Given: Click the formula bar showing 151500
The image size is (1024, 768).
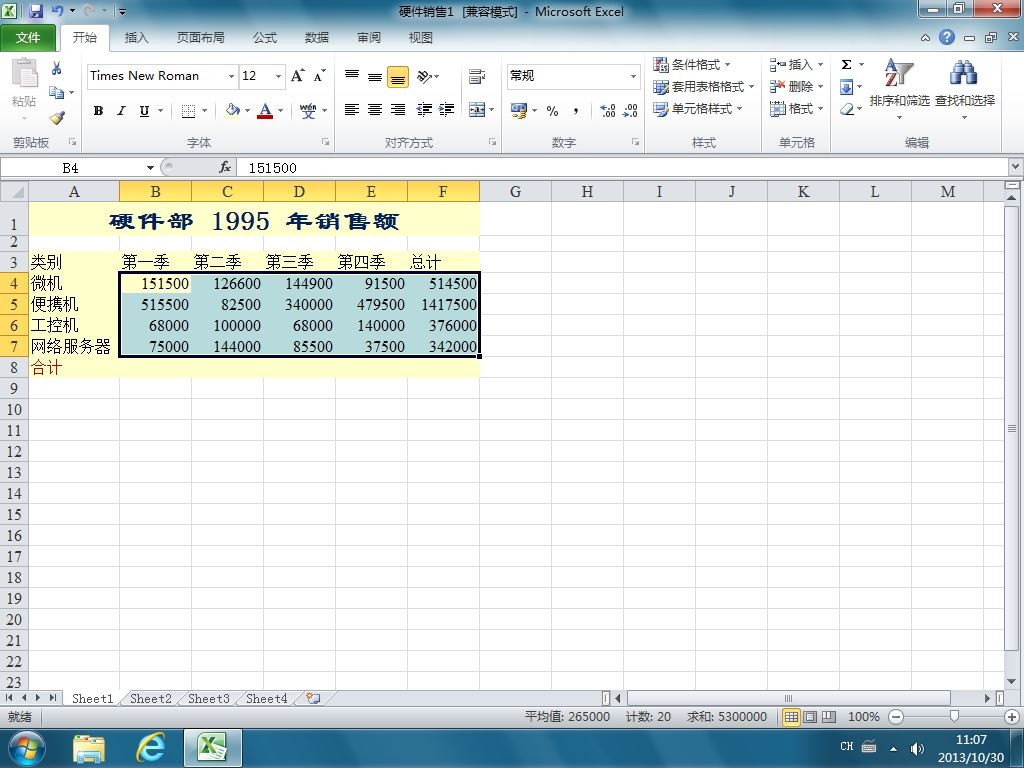Looking at the screenshot, I should click(624, 168).
